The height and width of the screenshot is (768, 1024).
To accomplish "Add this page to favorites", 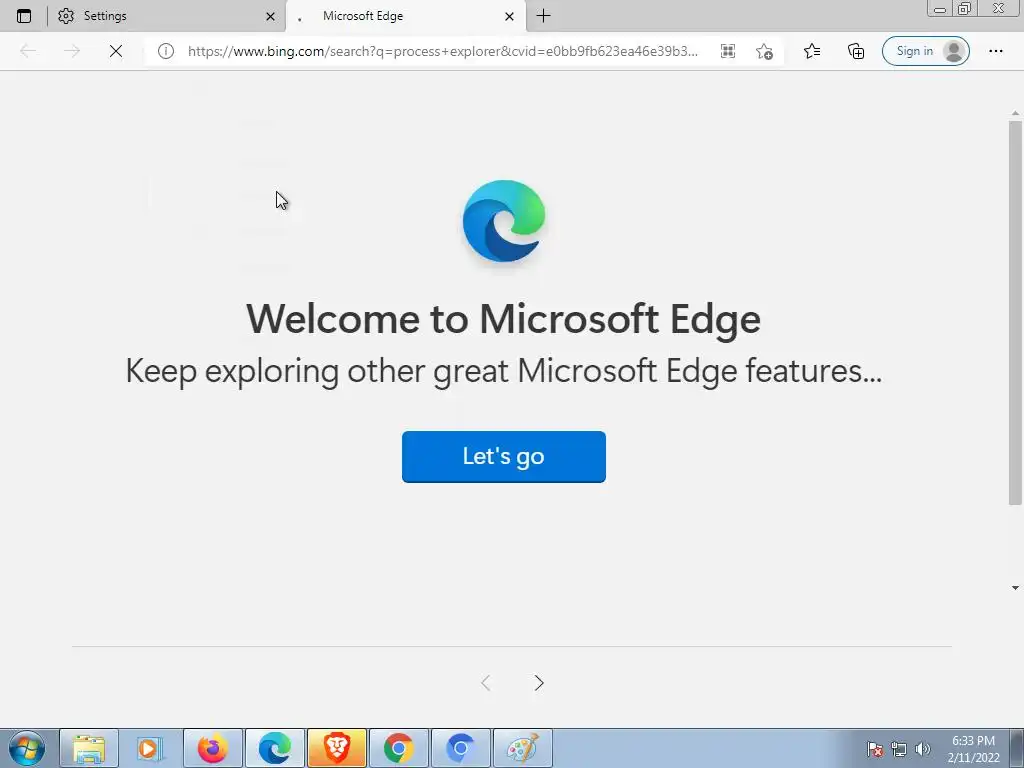I will click(x=764, y=51).
